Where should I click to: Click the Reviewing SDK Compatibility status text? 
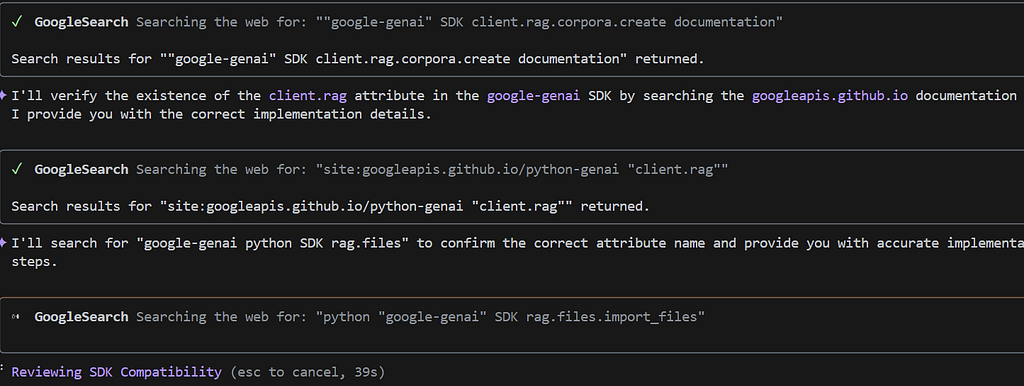coord(116,372)
